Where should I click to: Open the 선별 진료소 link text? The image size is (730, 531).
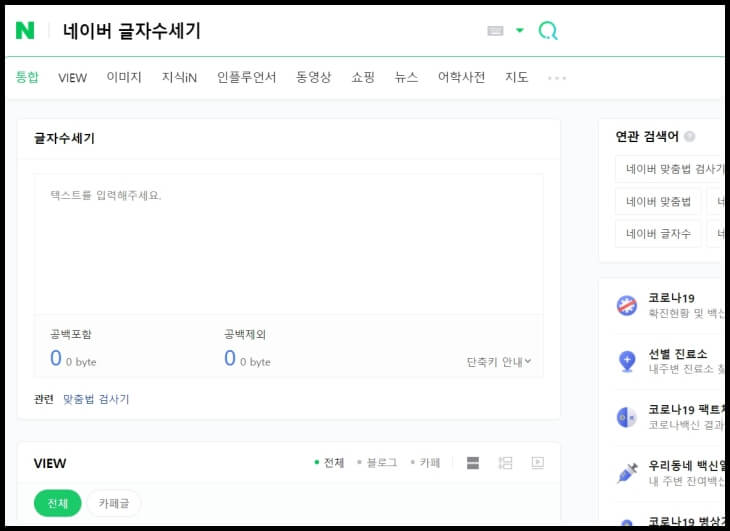tap(677, 354)
